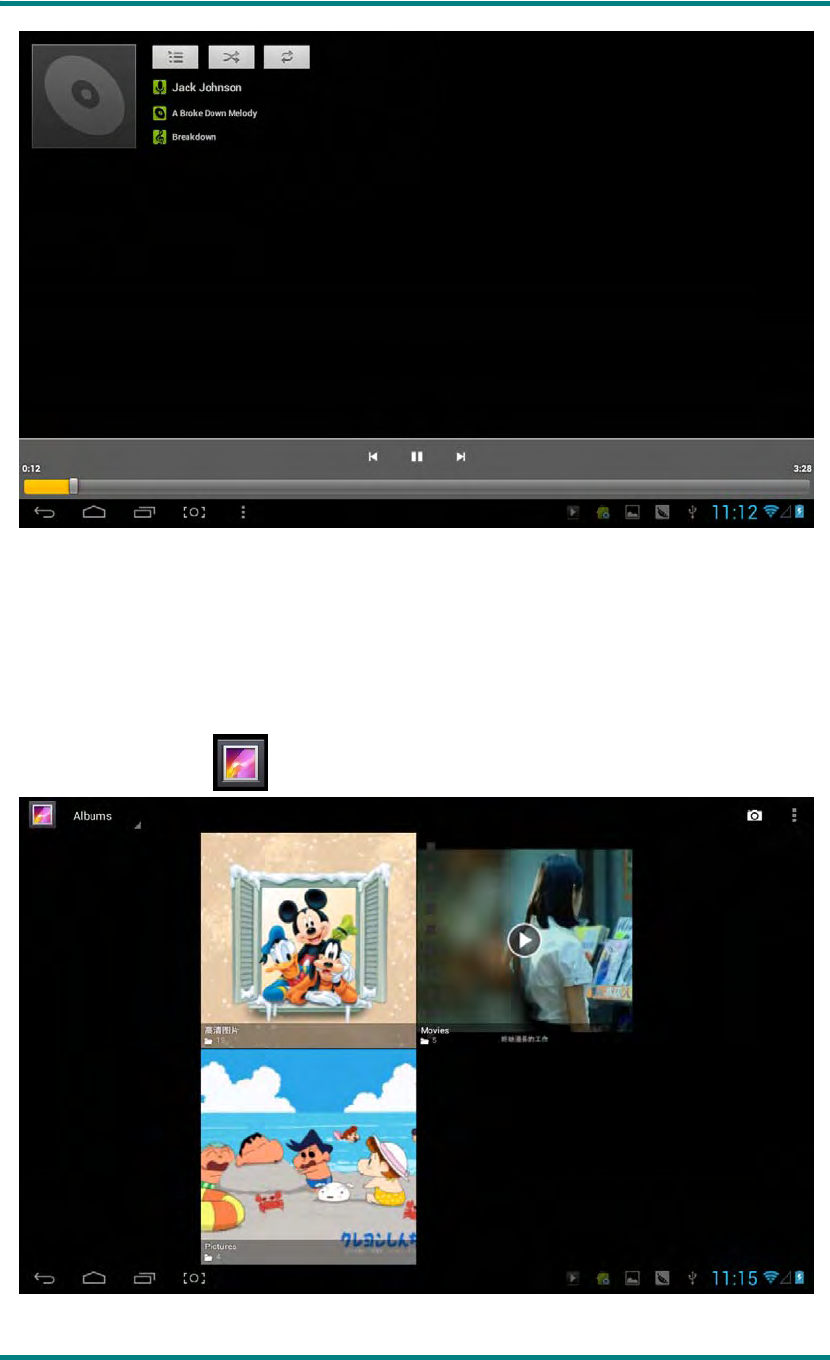The image size is (830, 1360).
Task: Click the green song note icon
Action: (158, 137)
